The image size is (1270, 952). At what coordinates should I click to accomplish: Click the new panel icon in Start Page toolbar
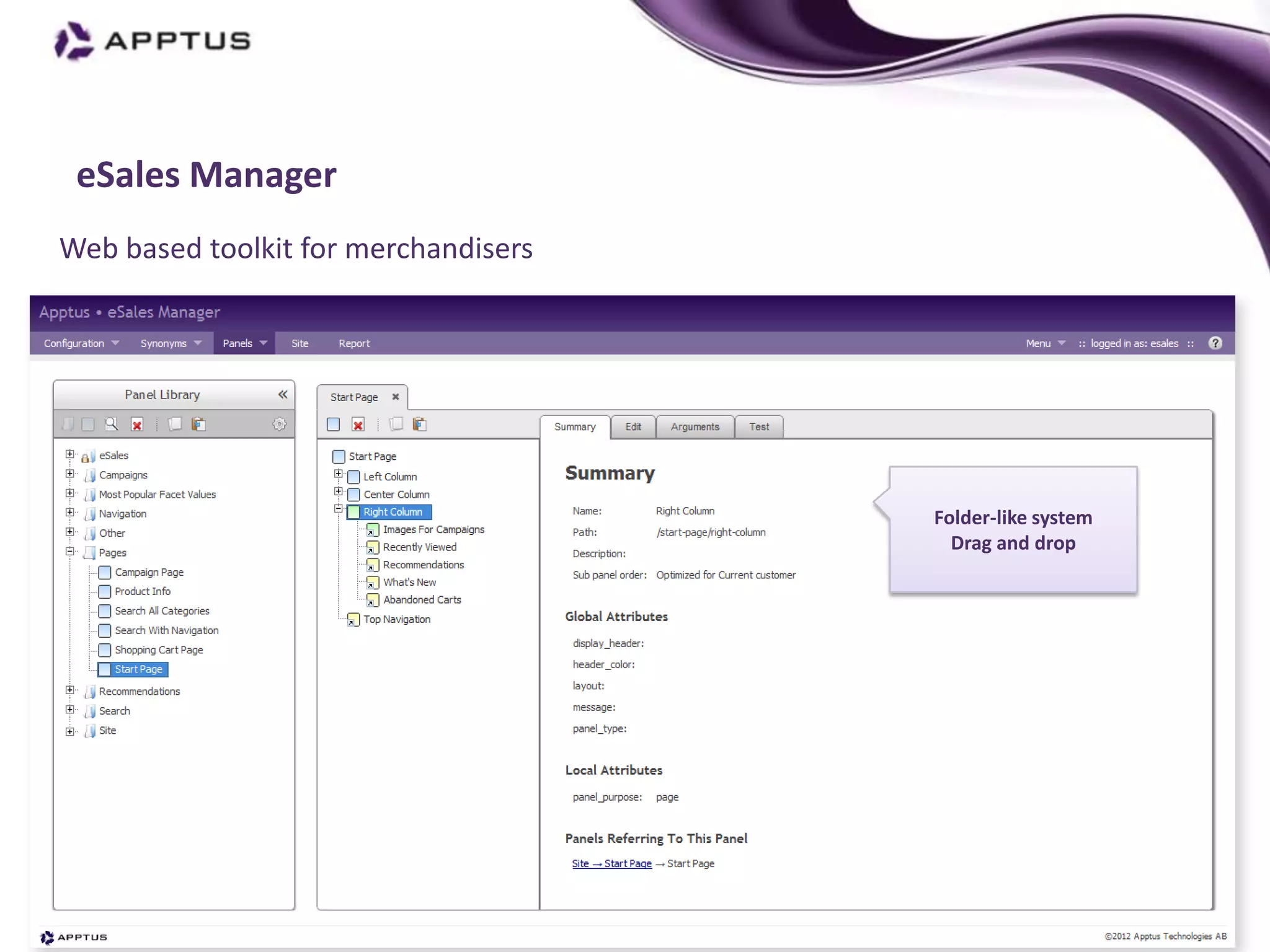pyautogui.click(x=333, y=424)
